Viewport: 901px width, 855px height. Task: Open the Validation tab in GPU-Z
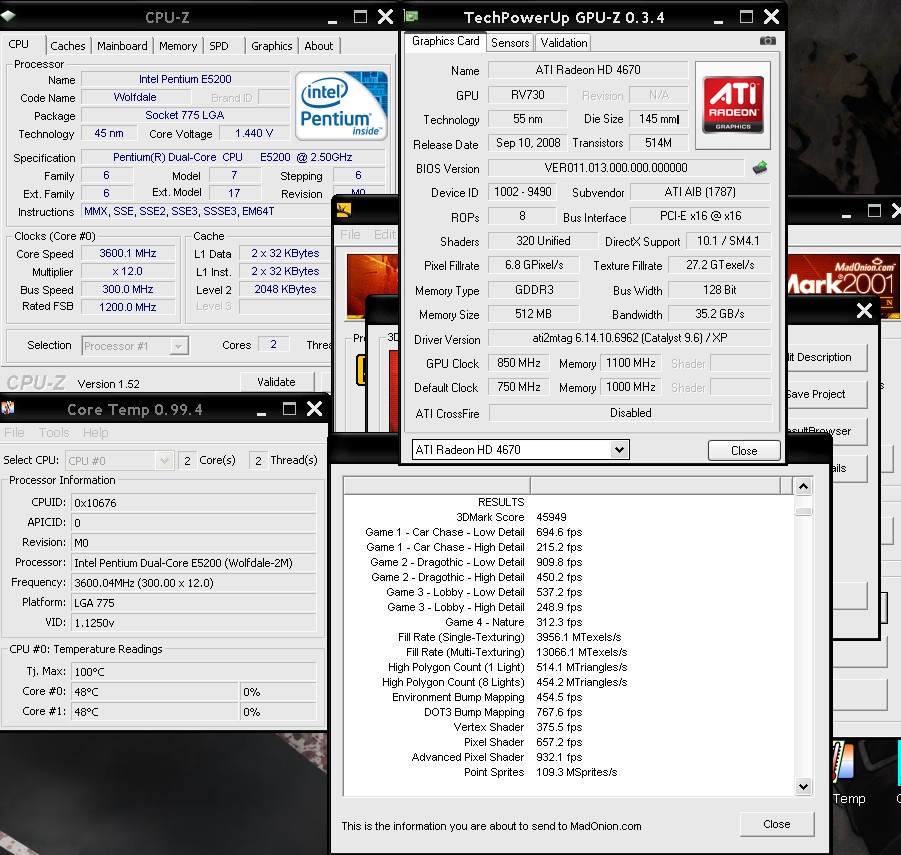pyautogui.click(x=564, y=43)
